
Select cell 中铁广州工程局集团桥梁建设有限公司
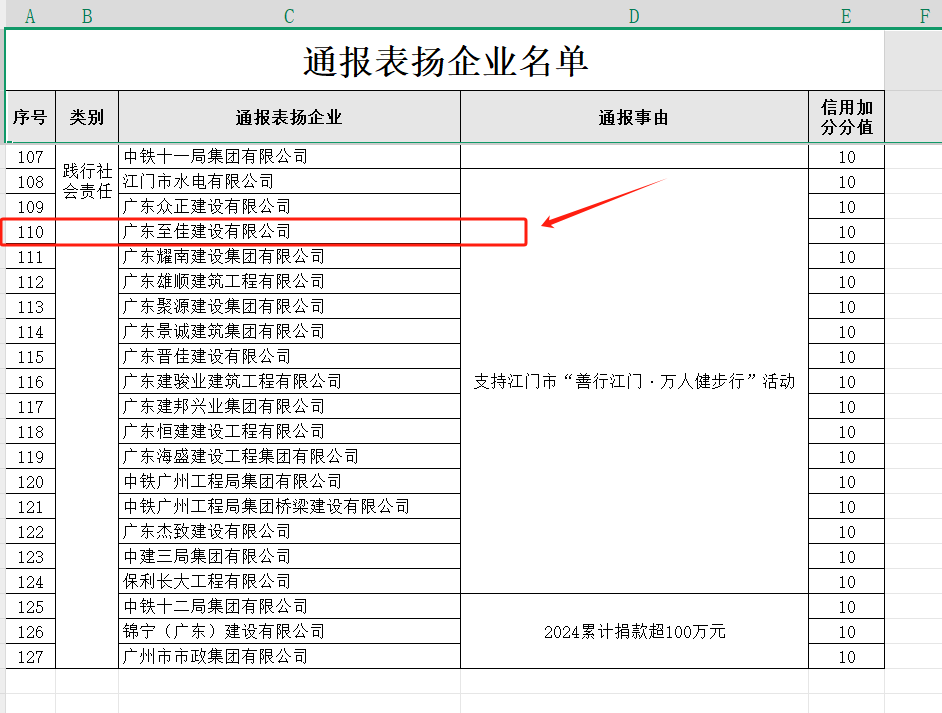pos(289,506)
